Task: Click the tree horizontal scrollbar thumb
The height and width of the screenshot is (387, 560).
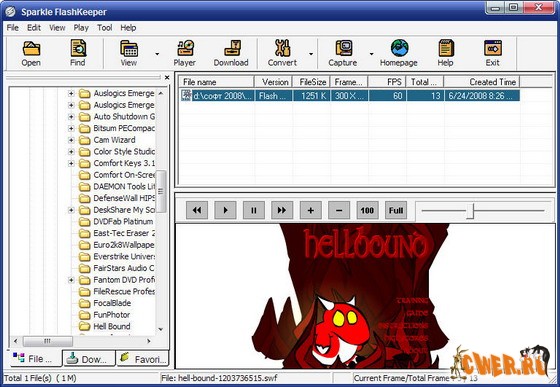Action: coord(48,341)
